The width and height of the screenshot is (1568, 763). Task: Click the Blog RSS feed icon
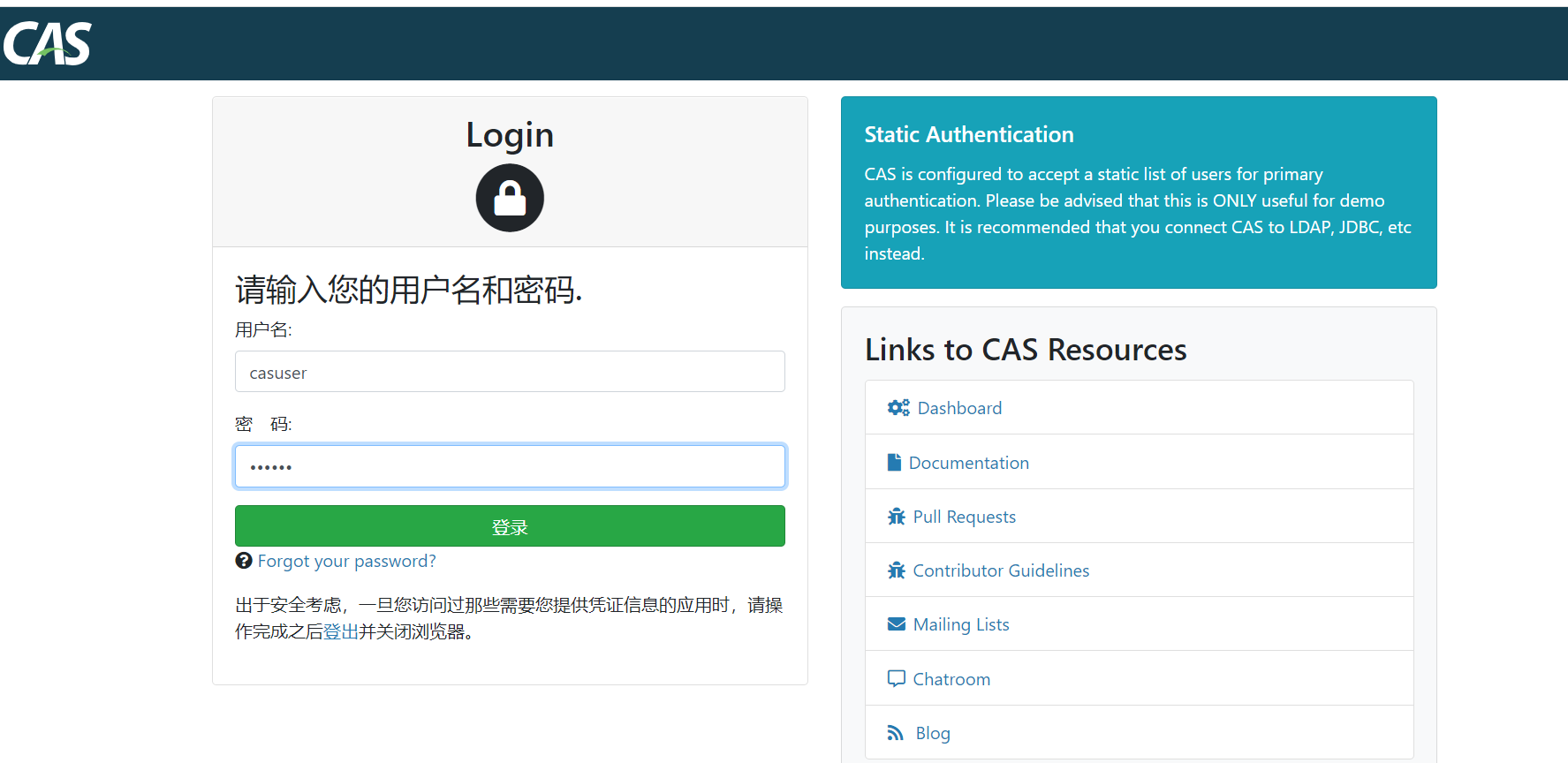tap(896, 733)
